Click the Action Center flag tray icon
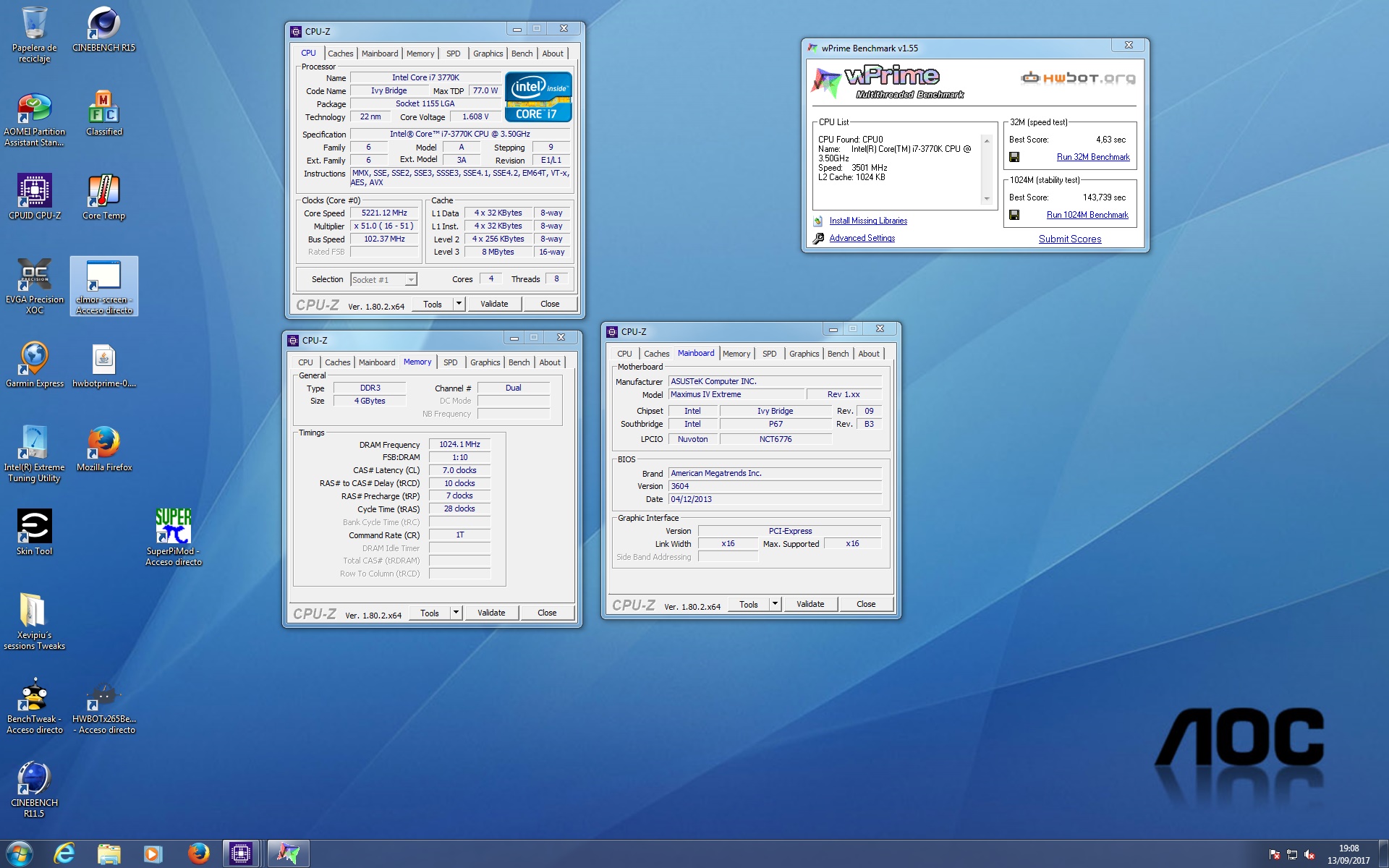This screenshot has width=1389, height=868. click(x=1275, y=854)
